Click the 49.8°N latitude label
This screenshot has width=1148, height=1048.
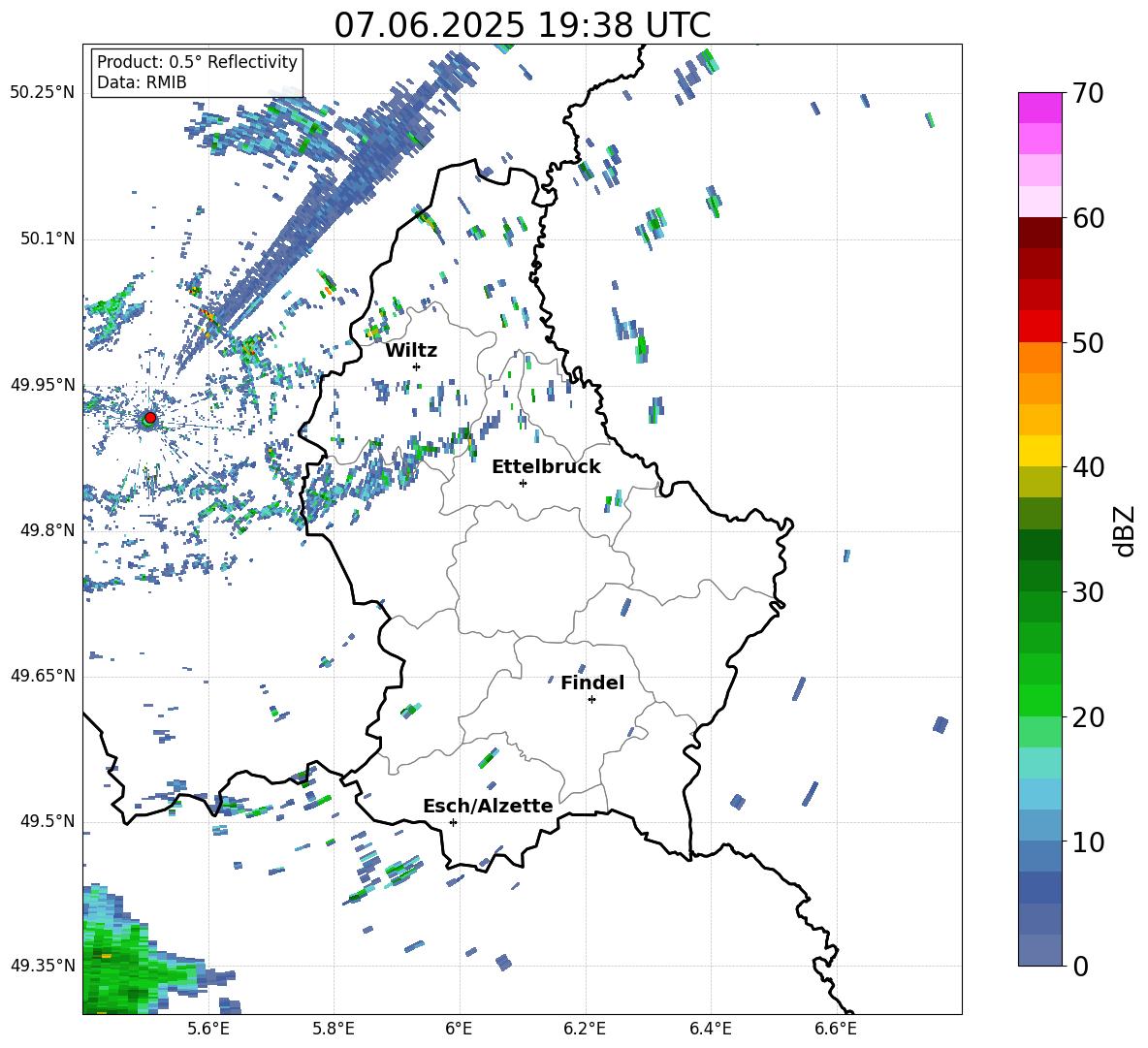pos(48,530)
